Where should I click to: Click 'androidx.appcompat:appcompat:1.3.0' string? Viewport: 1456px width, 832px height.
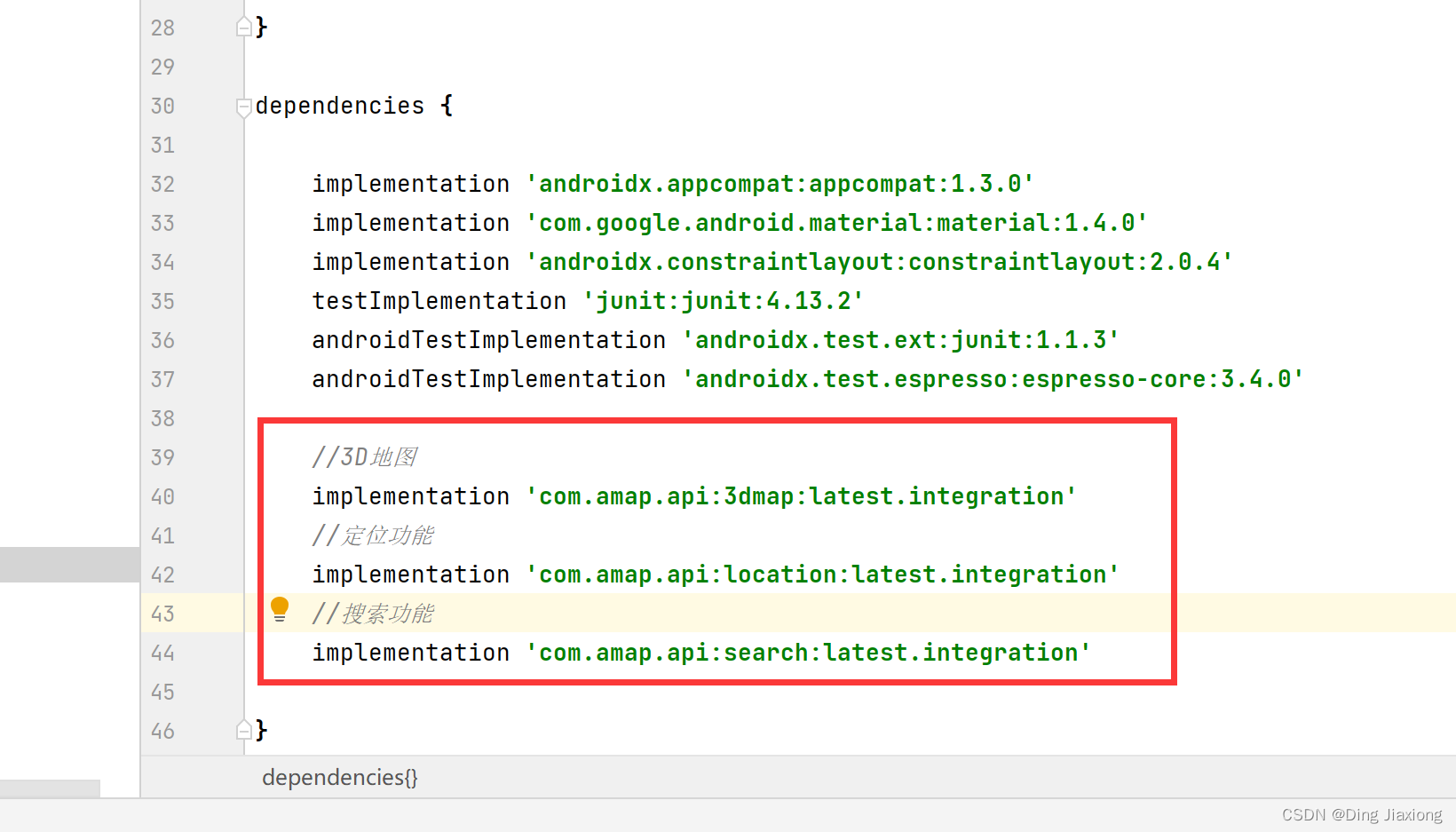(780, 184)
